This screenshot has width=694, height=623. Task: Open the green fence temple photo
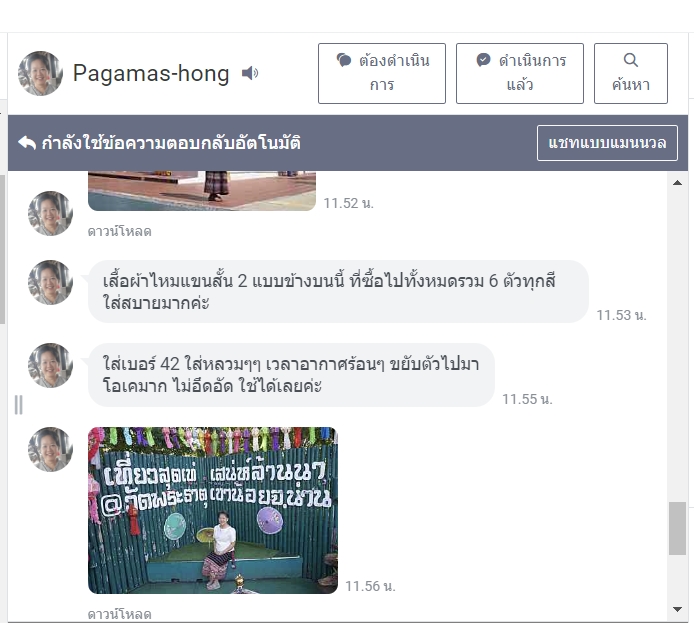pyautogui.click(x=213, y=510)
